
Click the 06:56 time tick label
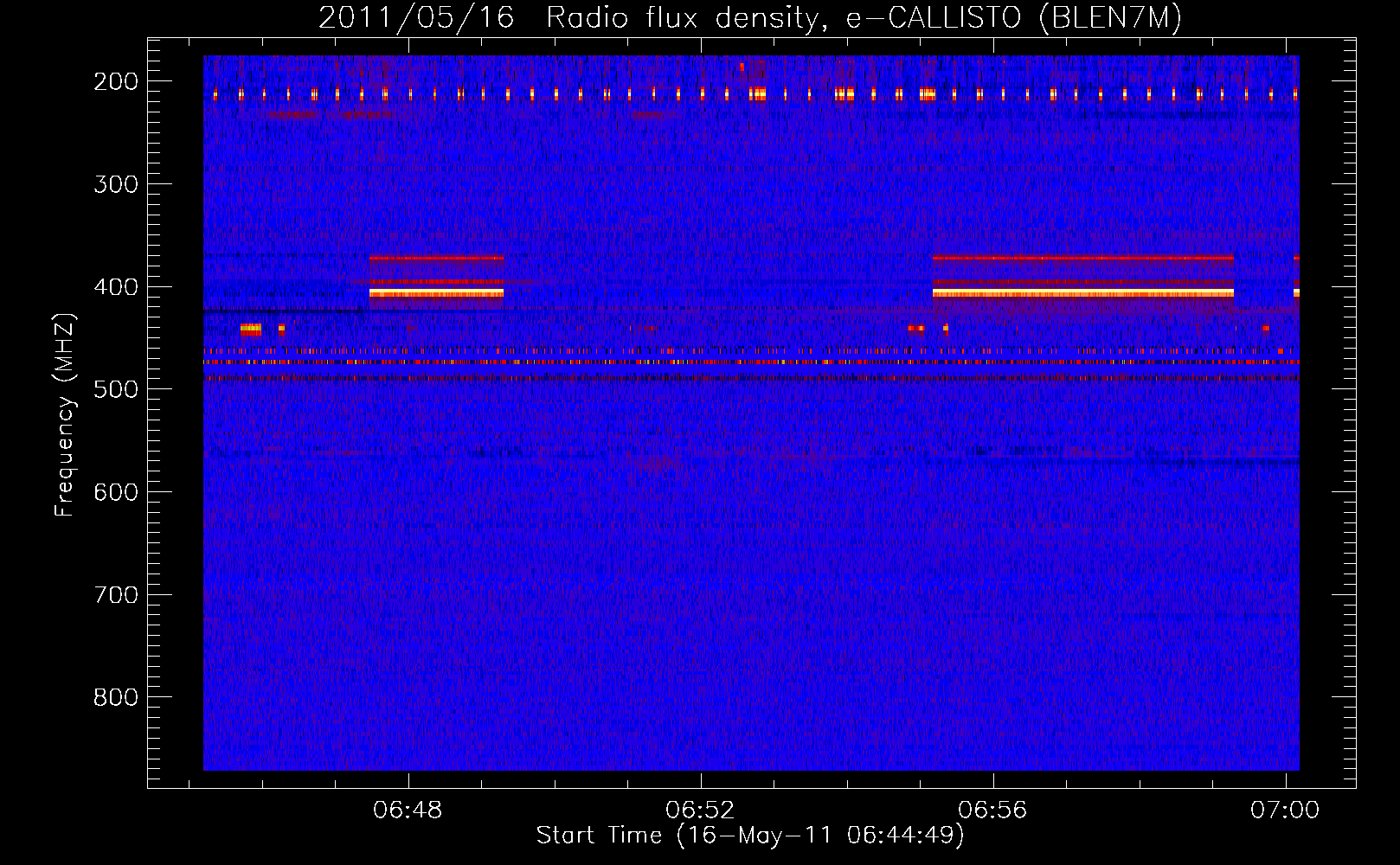(992, 810)
